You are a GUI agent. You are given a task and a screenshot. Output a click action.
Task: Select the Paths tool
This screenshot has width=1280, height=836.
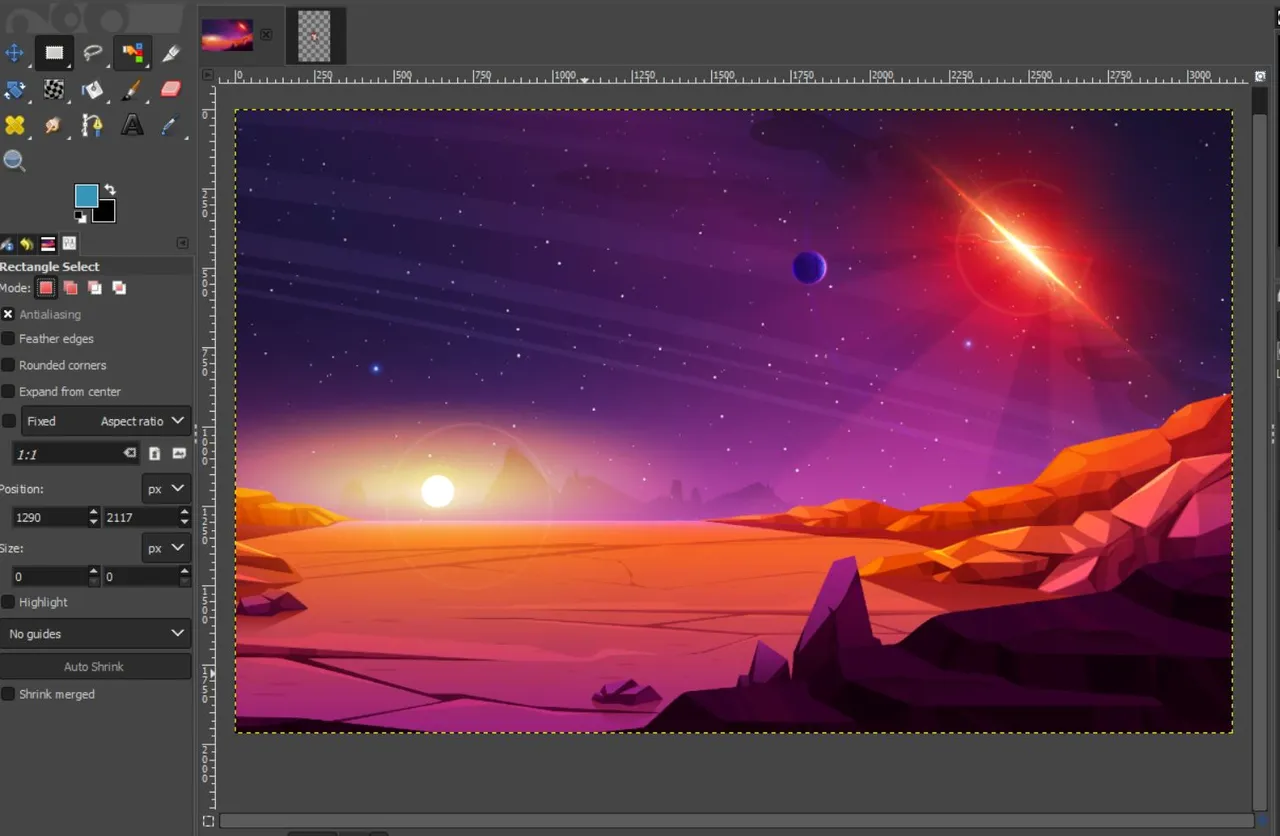[93, 126]
